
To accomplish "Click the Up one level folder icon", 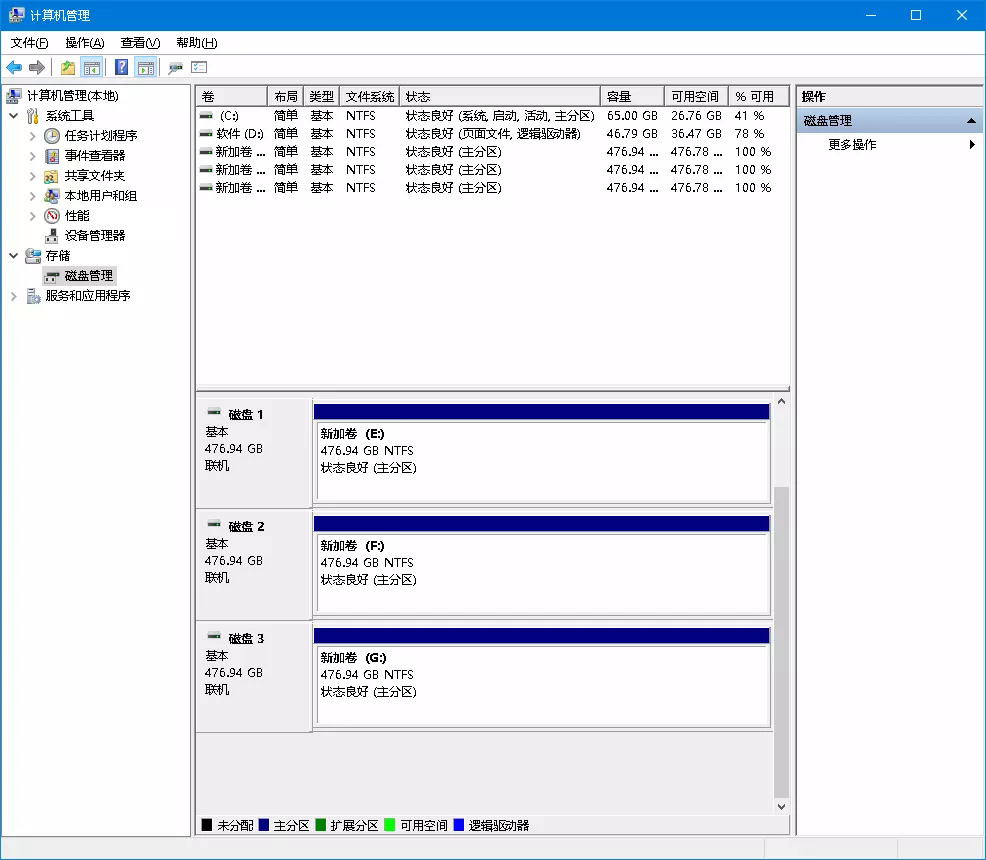I will [68, 67].
